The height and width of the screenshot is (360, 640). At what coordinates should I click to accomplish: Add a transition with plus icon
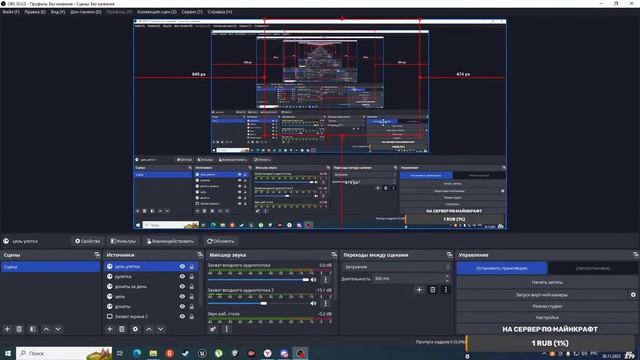pos(419,290)
